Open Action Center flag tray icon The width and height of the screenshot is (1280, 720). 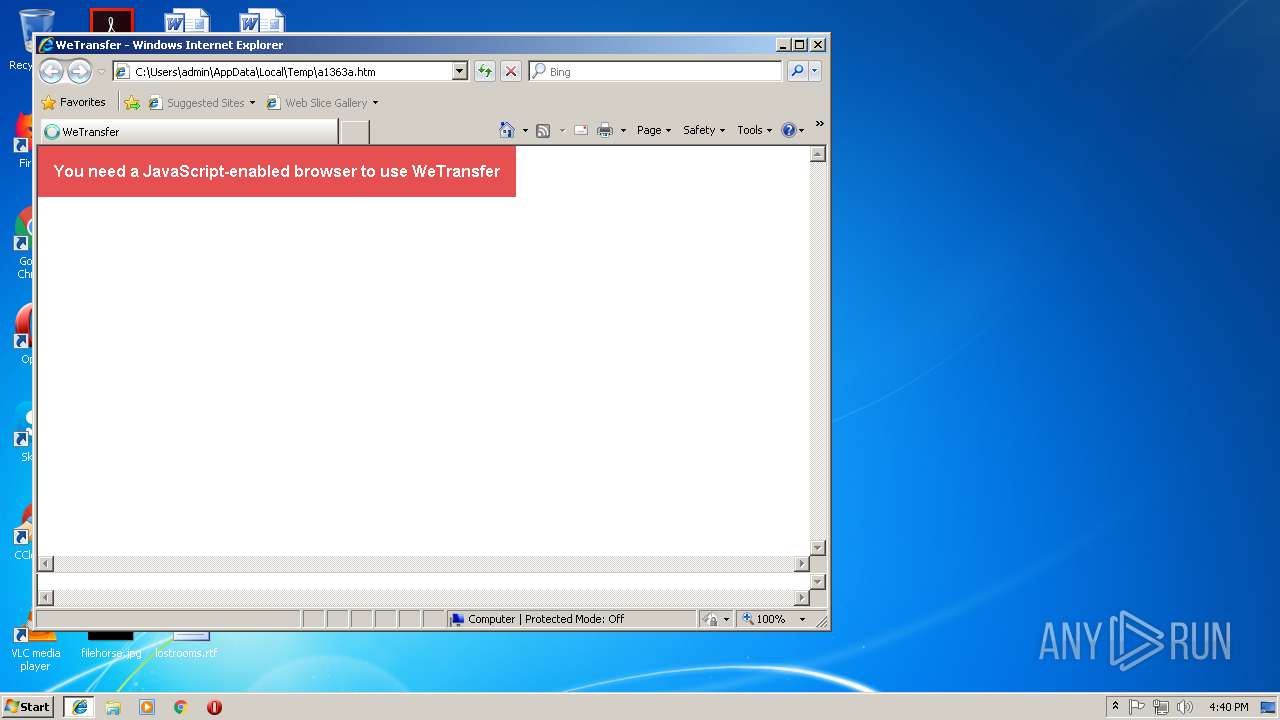(x=1137, y=706)
